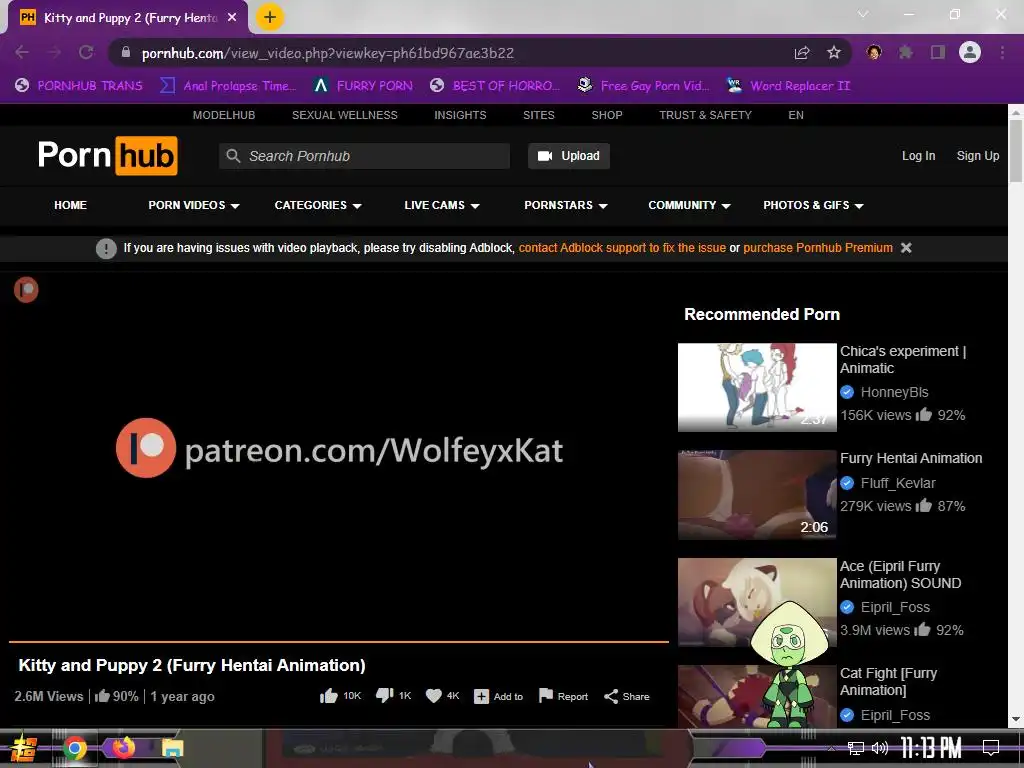Bookmark this page with the star icon
This screenshot has height=768, width=1024.
point(834,52)
